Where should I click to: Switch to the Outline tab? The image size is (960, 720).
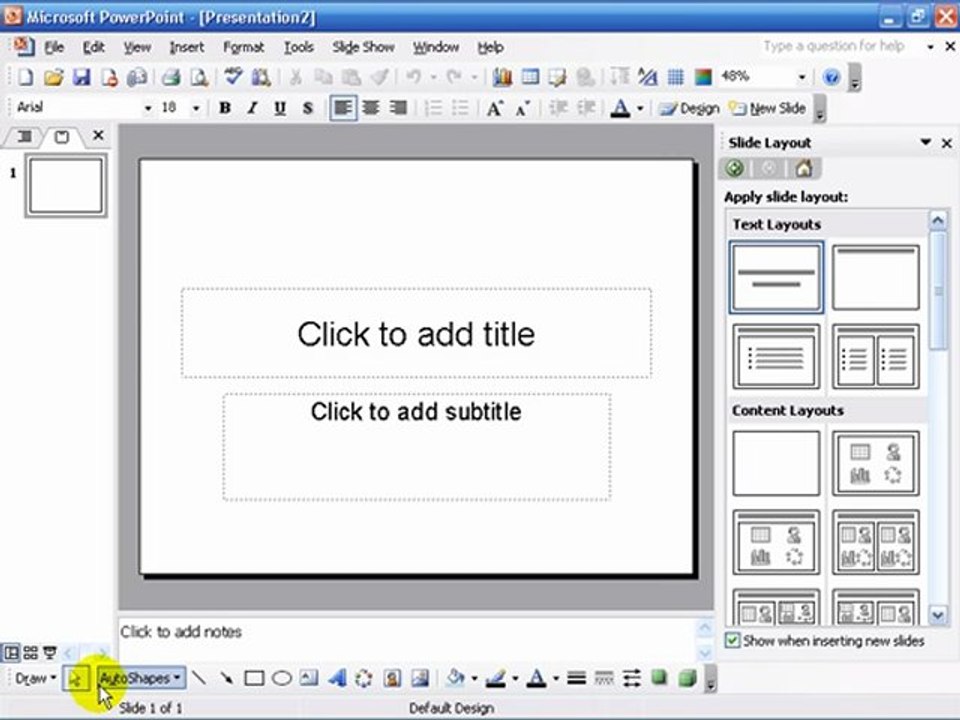click(x=24, y=137)
